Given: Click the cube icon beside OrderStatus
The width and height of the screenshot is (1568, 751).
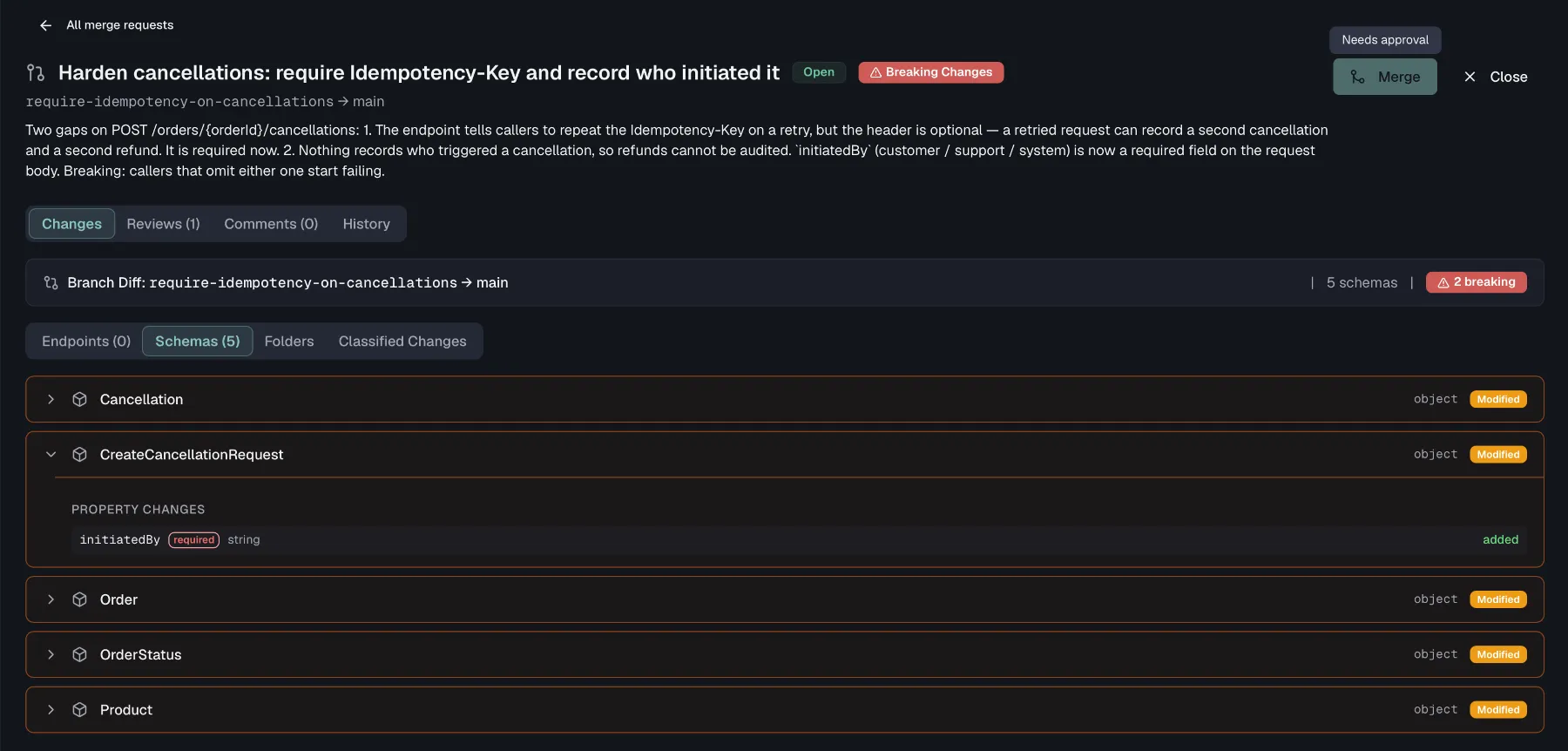Looking at the screenshot, I should (x=79, y=654).
